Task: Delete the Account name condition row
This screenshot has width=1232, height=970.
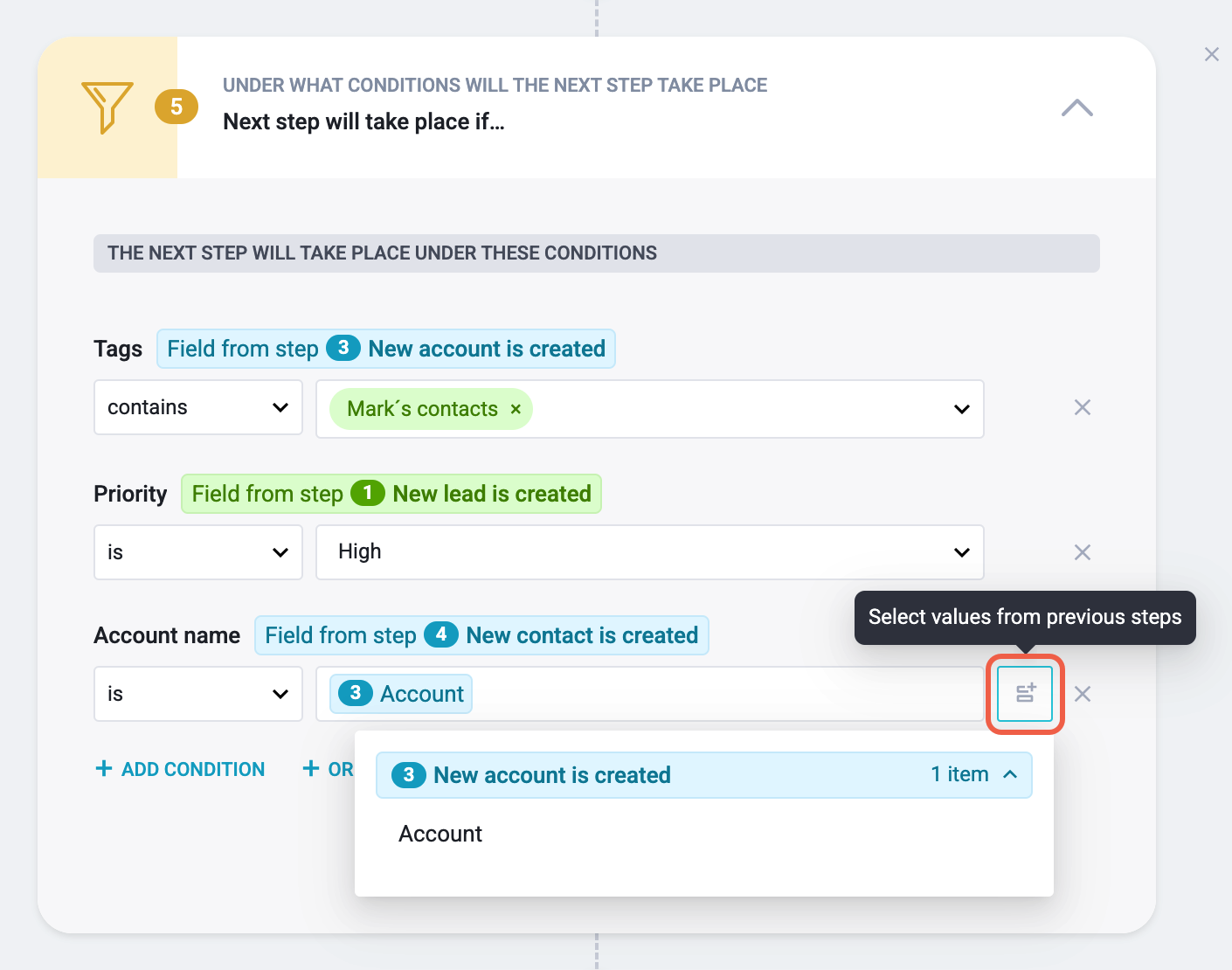Action: pos(1083,694)
